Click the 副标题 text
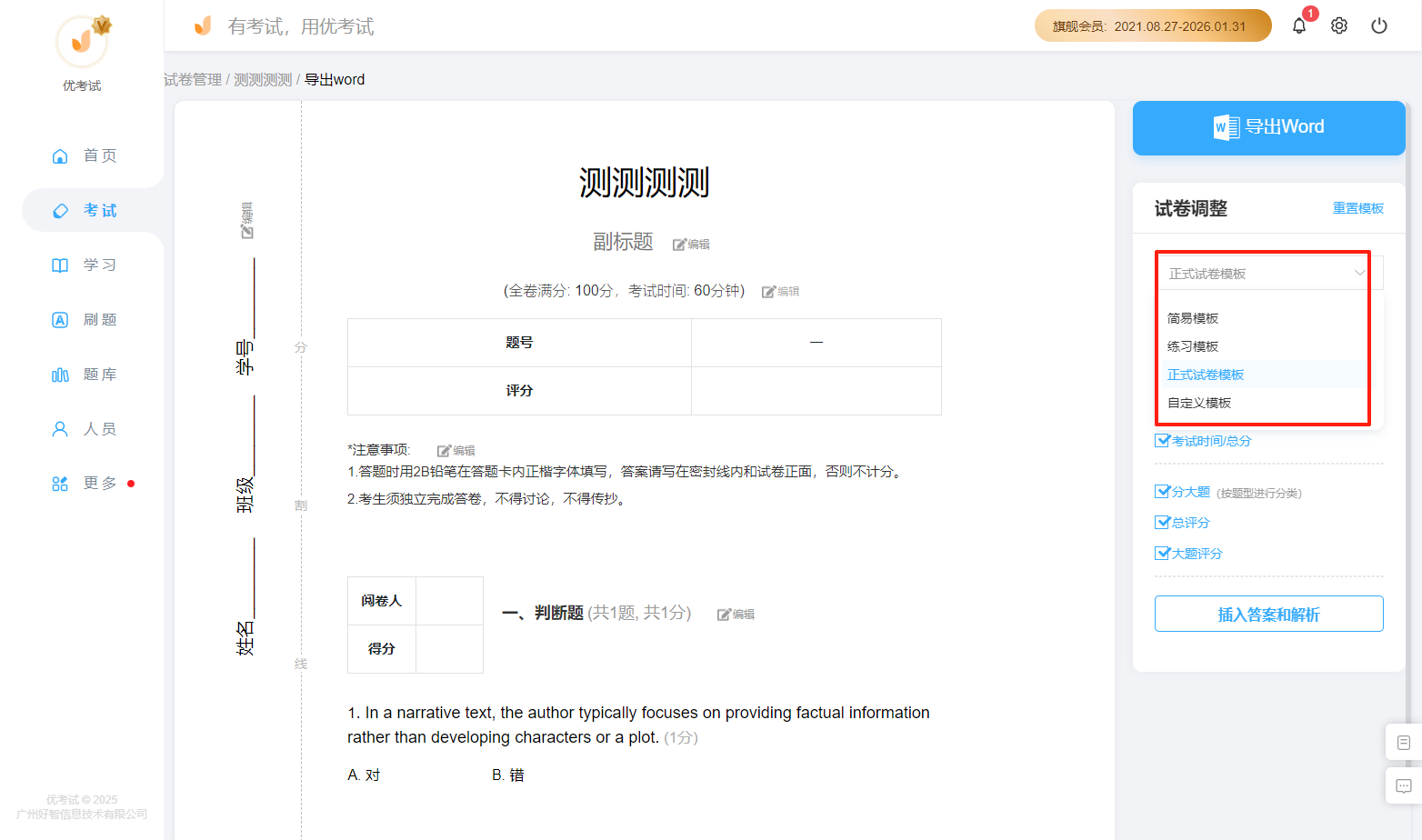This screenshot has width=1422, height=840. [x=623, y=242]
